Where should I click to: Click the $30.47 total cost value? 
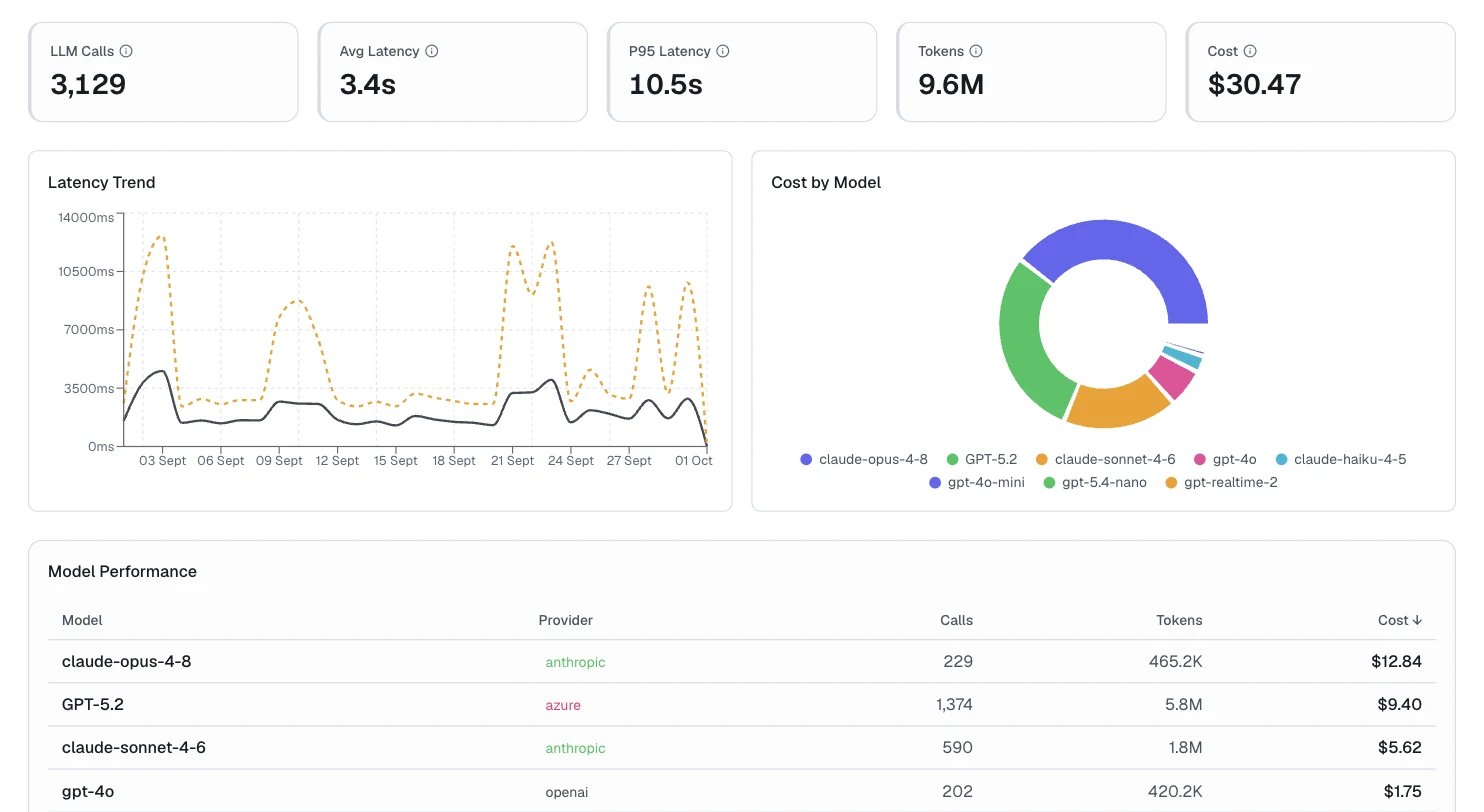coord(1254,84)
